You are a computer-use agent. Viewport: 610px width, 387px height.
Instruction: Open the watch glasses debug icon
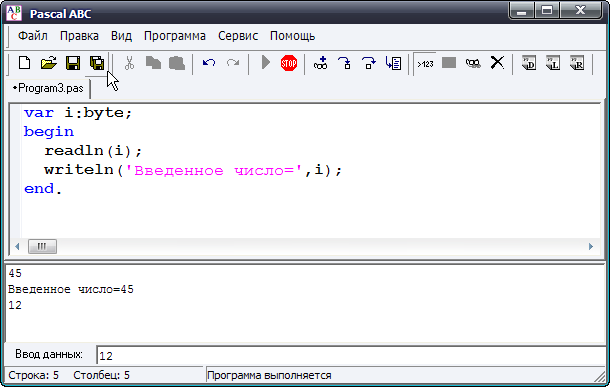[473, 63]
